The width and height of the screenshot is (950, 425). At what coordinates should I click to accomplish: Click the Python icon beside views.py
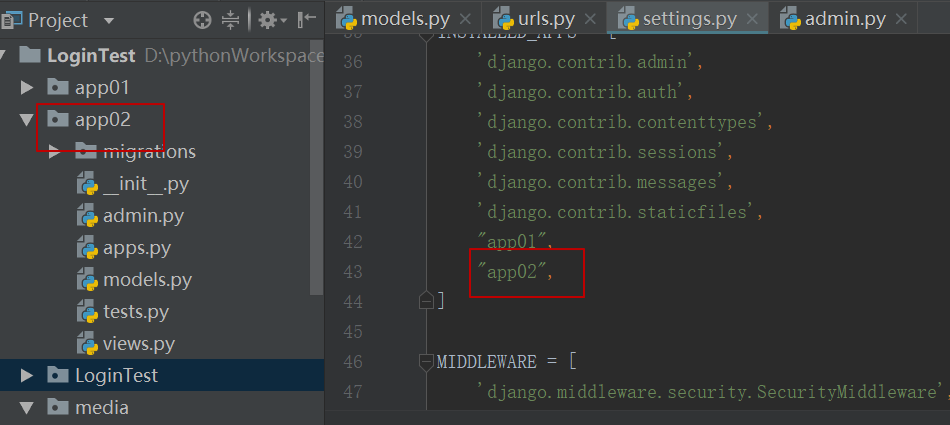pyautogui.click(x=86, y=344)
